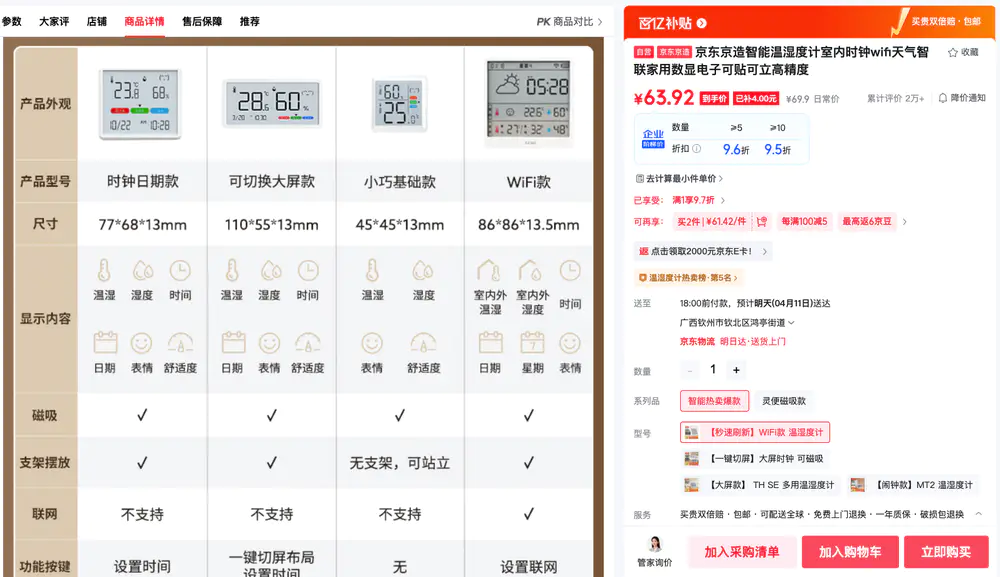Click 时钟日期款 温湿 thermometer icon
The height and width of the screenshot is (577, 1000).
point(104,270)
